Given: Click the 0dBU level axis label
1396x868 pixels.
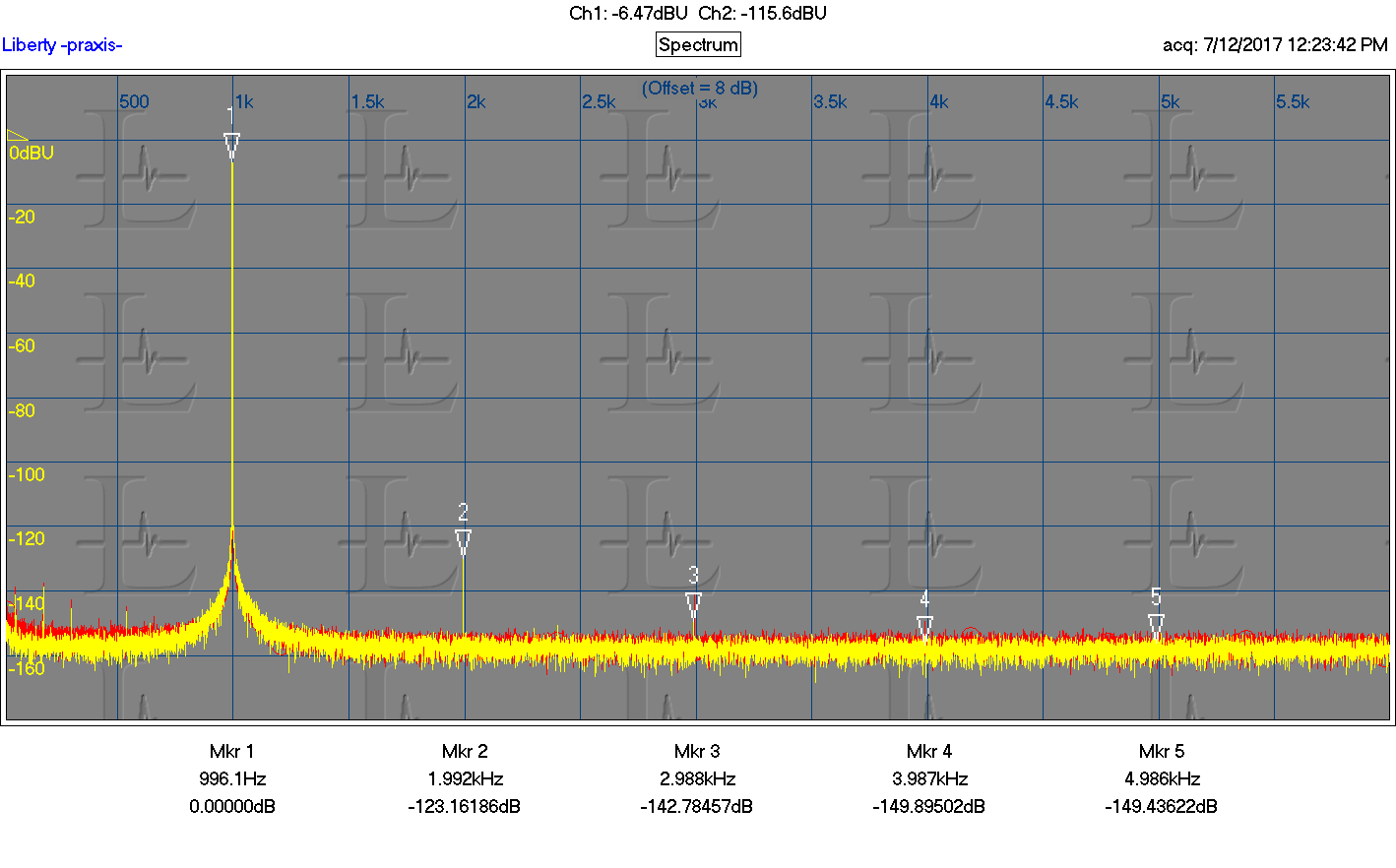Looking at the screenshot, I should point(32,153).
